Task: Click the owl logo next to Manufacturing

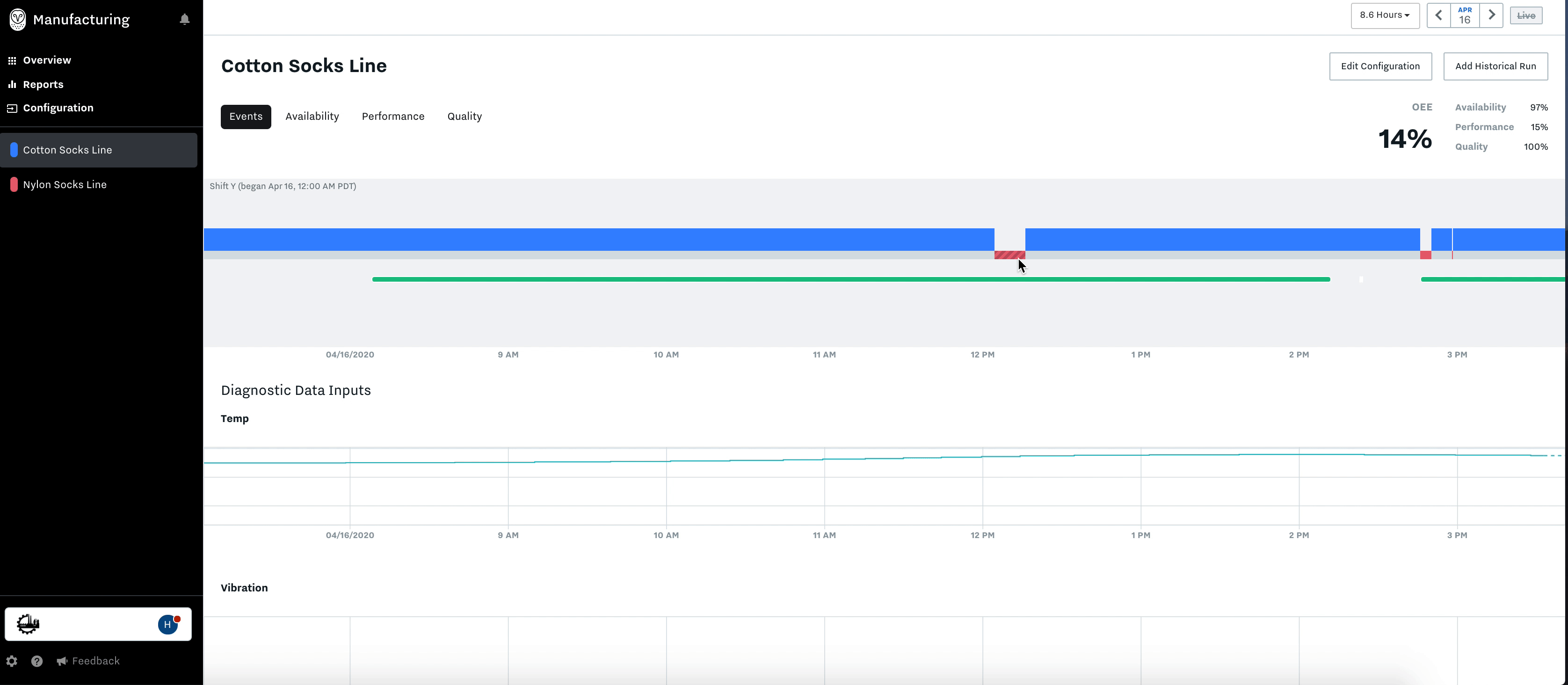Action: tap(18, 20)
